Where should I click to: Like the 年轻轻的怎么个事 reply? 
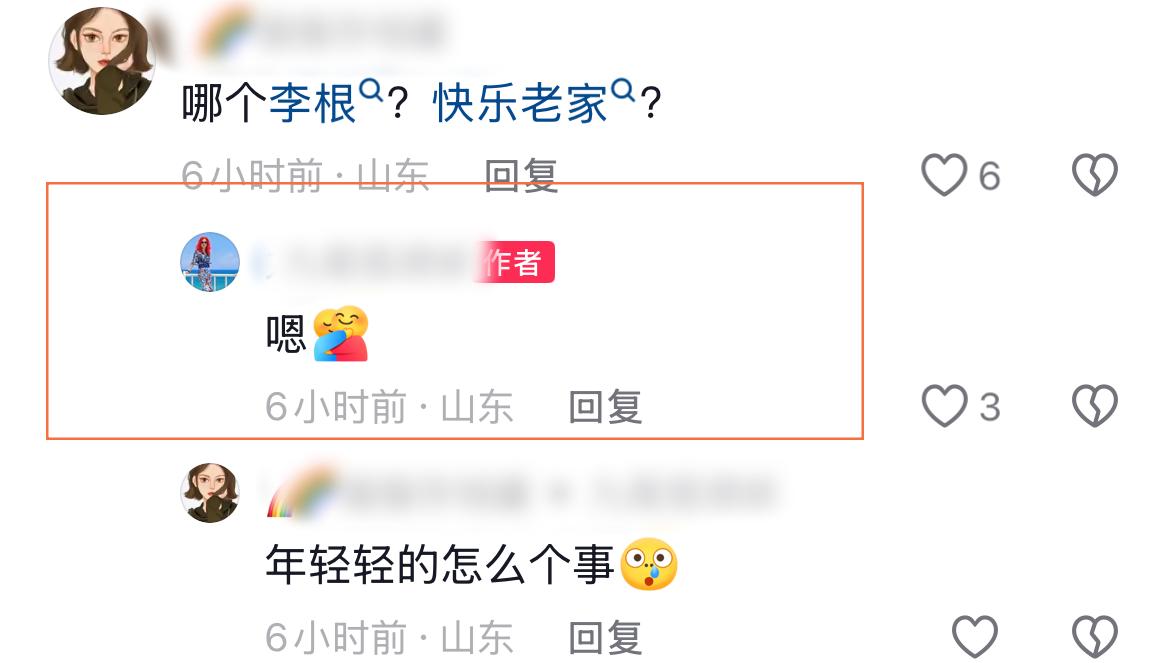click(x=975, y=637)
